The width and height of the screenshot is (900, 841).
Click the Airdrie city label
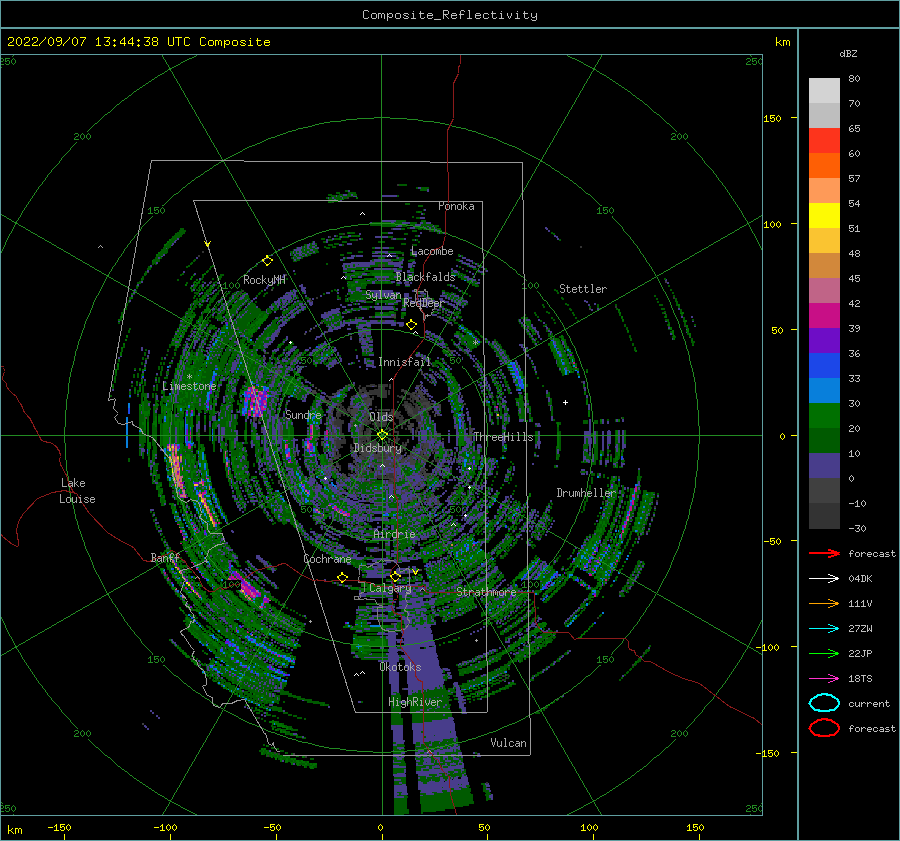pyautogui.click(x=394, y=534)
